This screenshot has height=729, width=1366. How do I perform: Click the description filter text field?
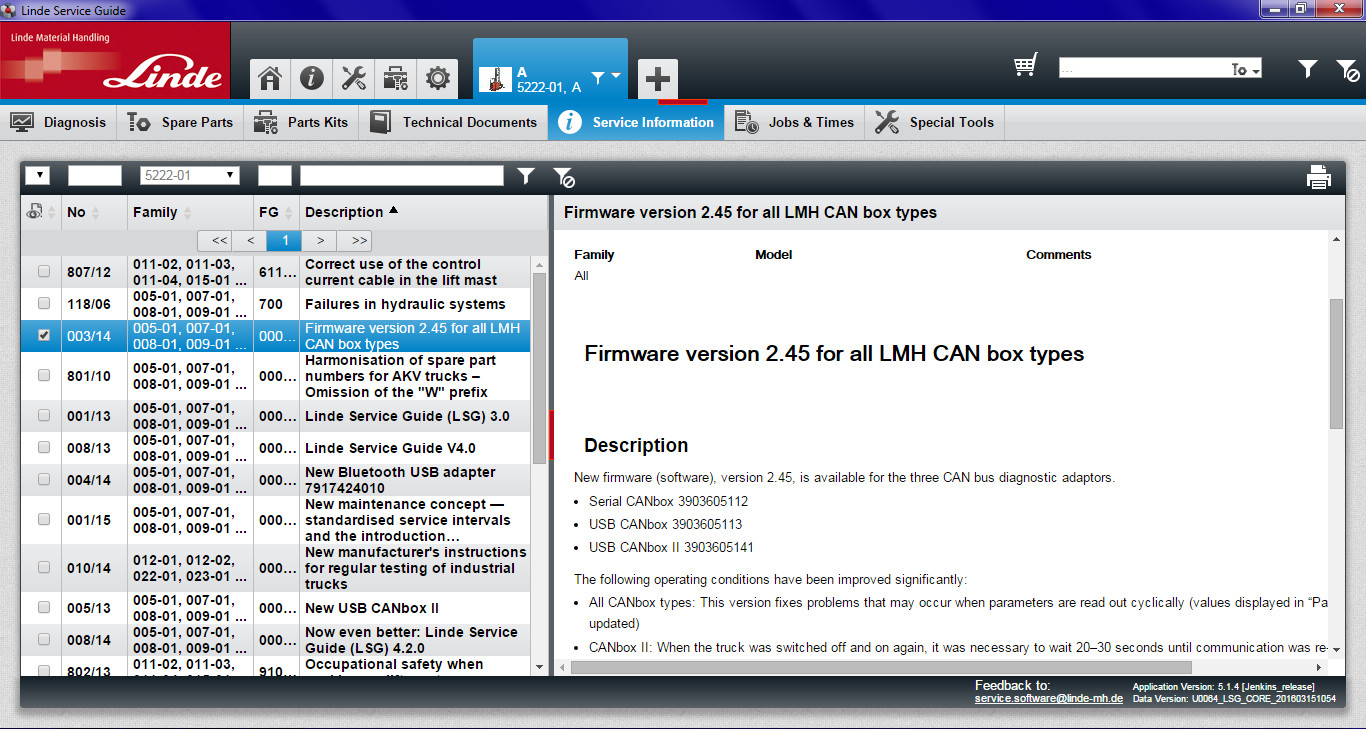pyautogui.click(x=401, y=176)
